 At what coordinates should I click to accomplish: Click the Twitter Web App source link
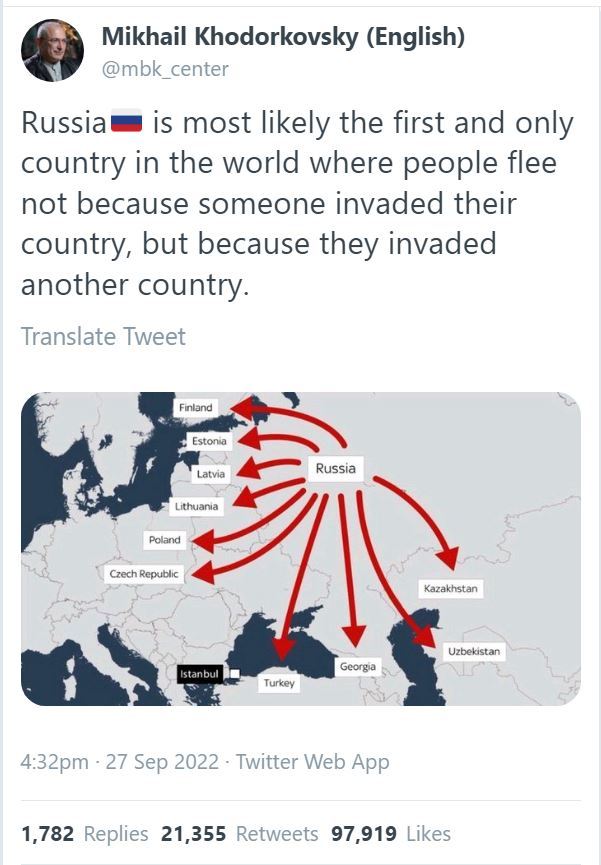[313, 762]
